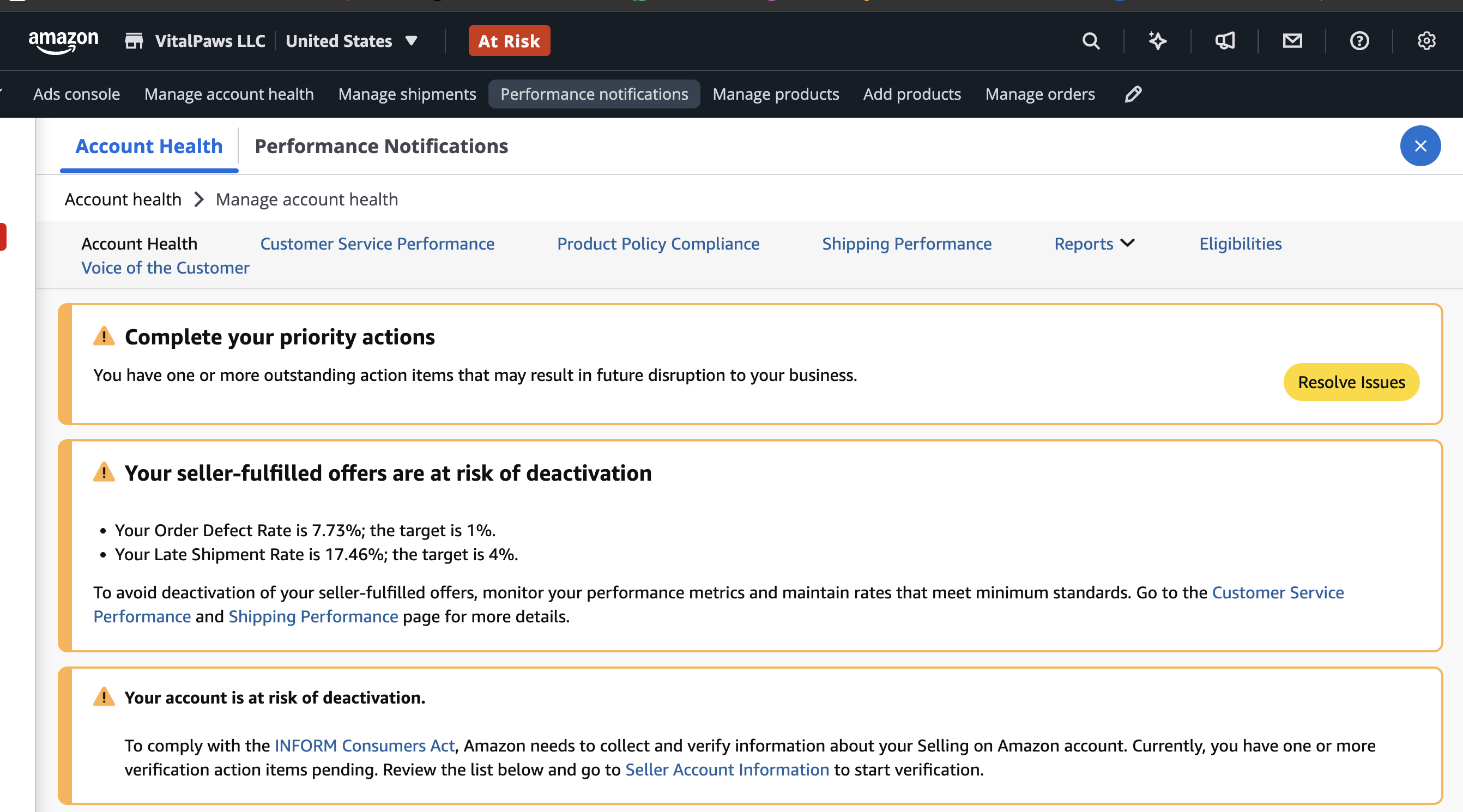Open Customer Service Performance sub-navigation link

(x=377, y=244)
